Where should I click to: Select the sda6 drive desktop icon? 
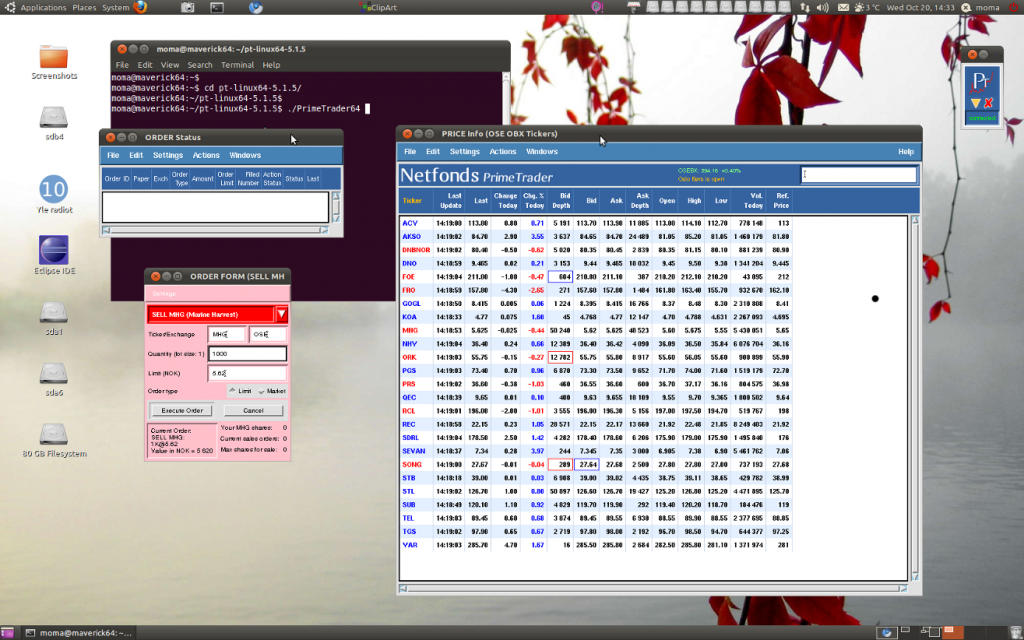[54, 379]
